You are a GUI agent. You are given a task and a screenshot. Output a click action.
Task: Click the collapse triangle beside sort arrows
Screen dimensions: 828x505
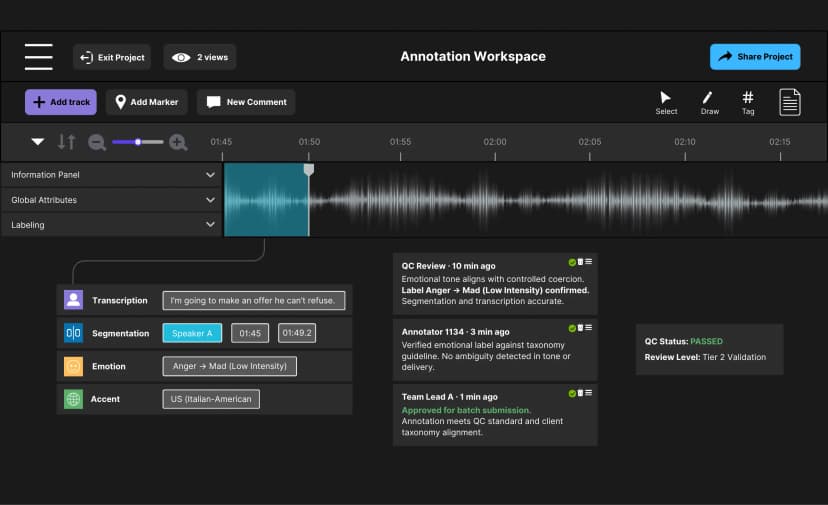[x=37, y=142]
